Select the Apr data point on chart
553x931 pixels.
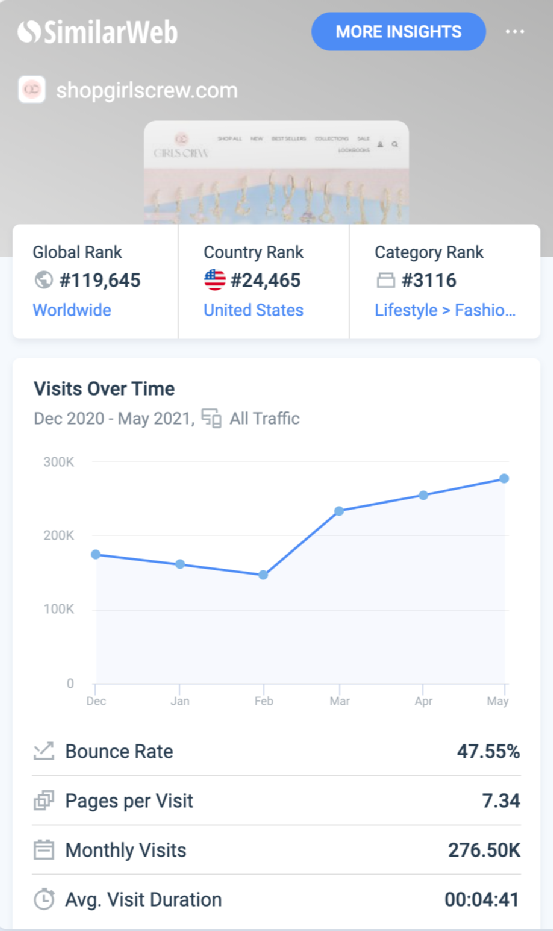[424, 495]
